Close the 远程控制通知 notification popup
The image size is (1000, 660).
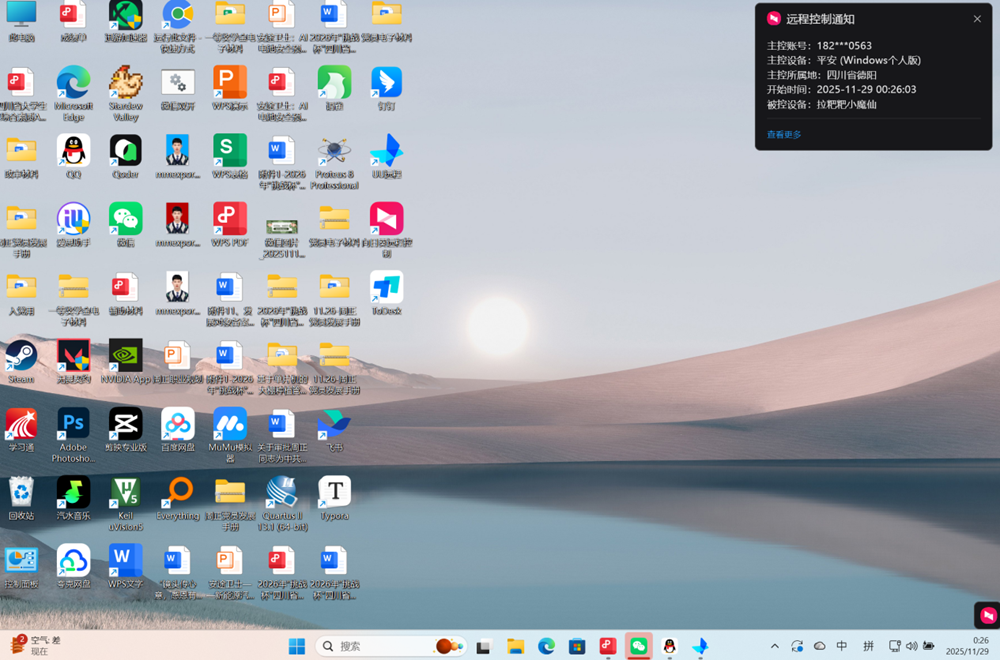977,19
